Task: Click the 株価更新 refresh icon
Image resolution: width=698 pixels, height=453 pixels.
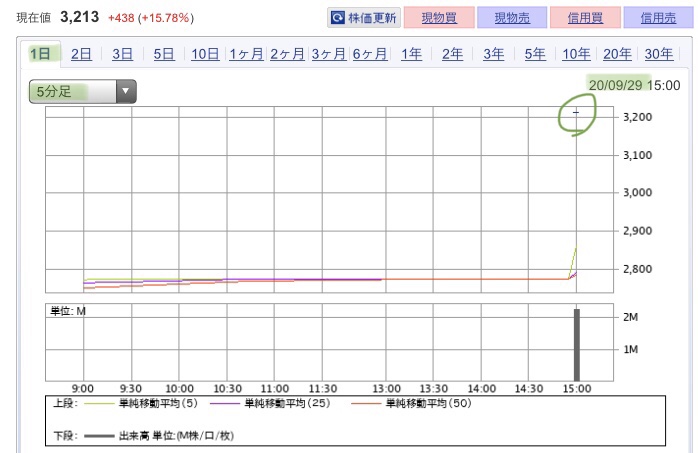Action: pyautogui.click(x=338, y=18)
